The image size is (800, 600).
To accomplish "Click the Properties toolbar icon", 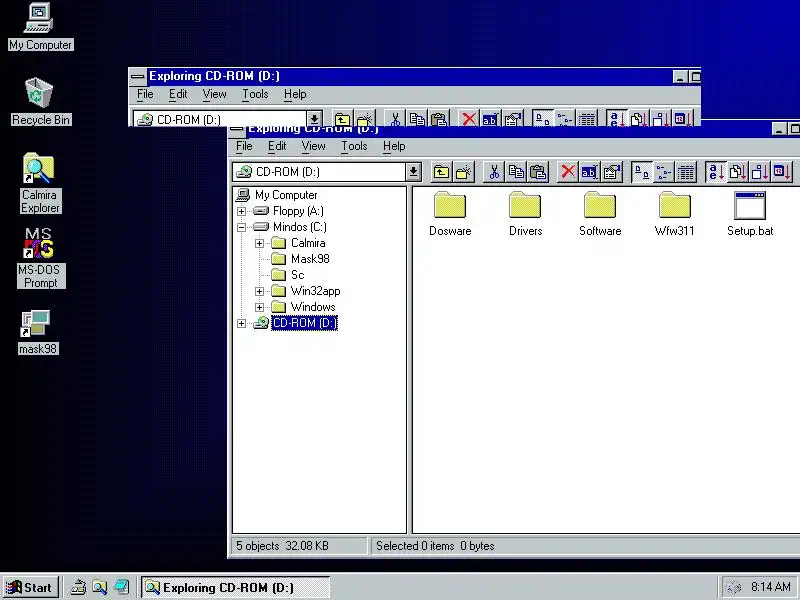I will (x=612, y=172).
